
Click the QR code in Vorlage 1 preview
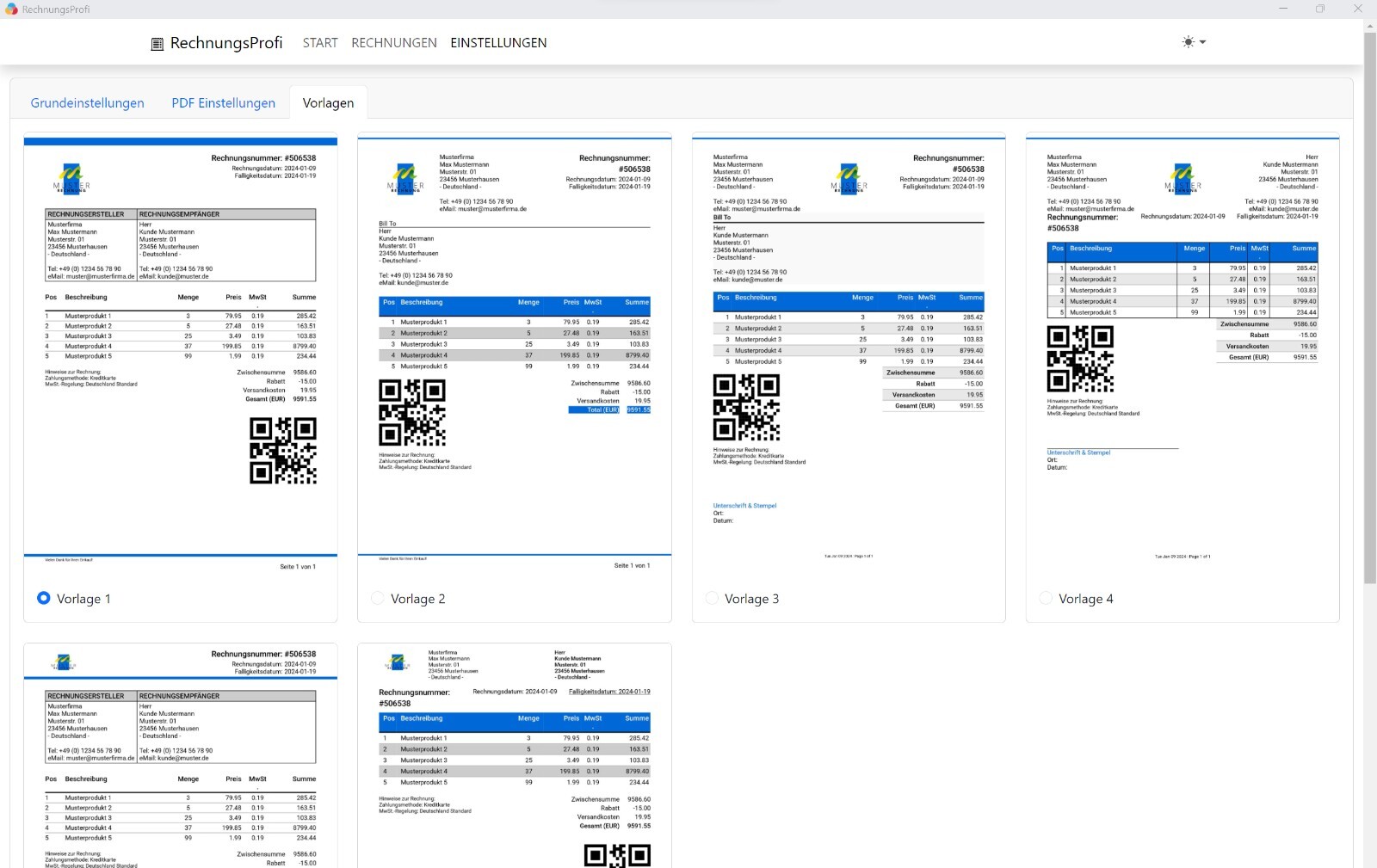tap(283, 451)
